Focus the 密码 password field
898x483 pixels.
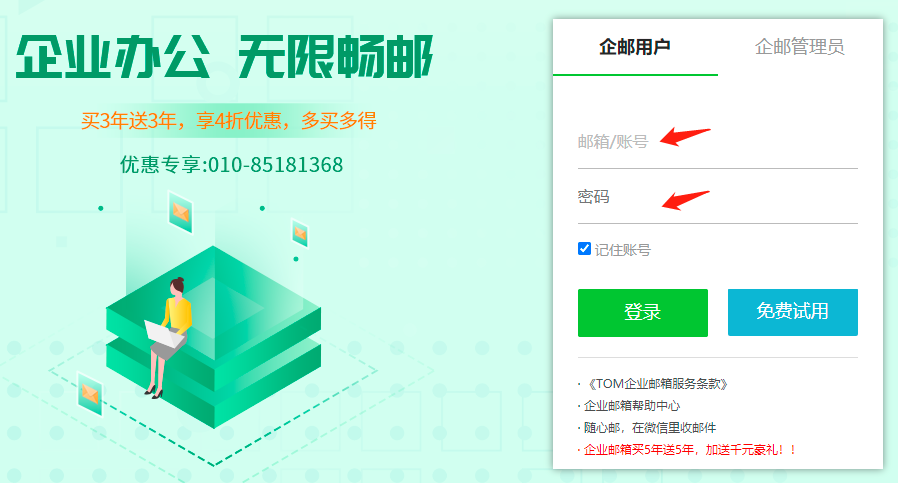(718, 197)
